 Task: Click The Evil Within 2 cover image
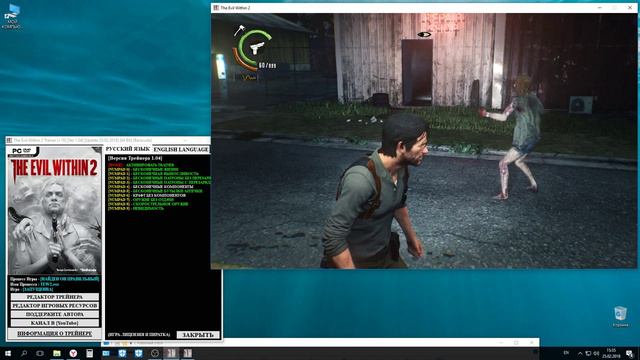tap(55, 211)
